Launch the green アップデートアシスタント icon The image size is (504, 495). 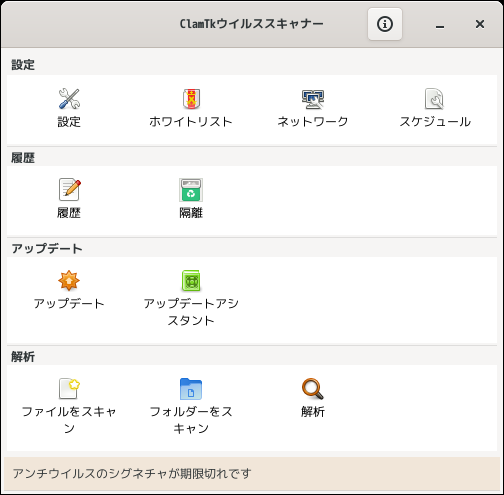coord(191,281)
